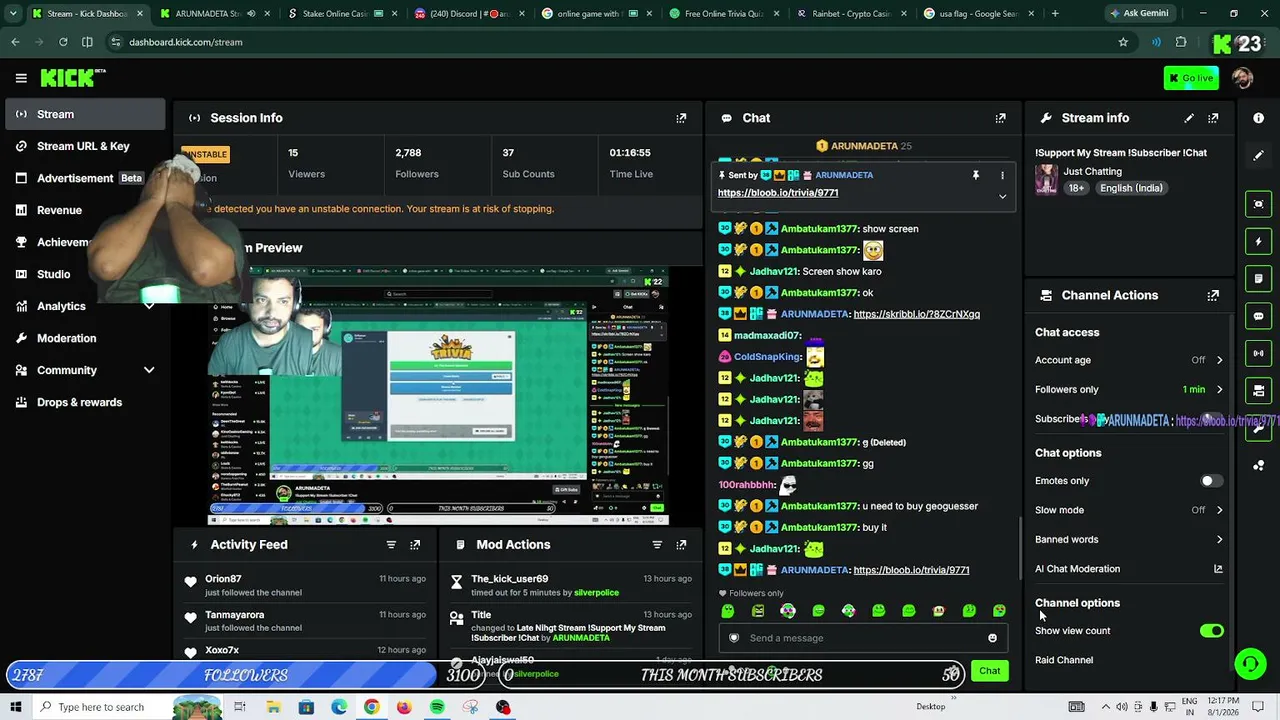Expand the pinned message chevron
The width and height of the screenshot is (1280, 720).
[1002, 196]
